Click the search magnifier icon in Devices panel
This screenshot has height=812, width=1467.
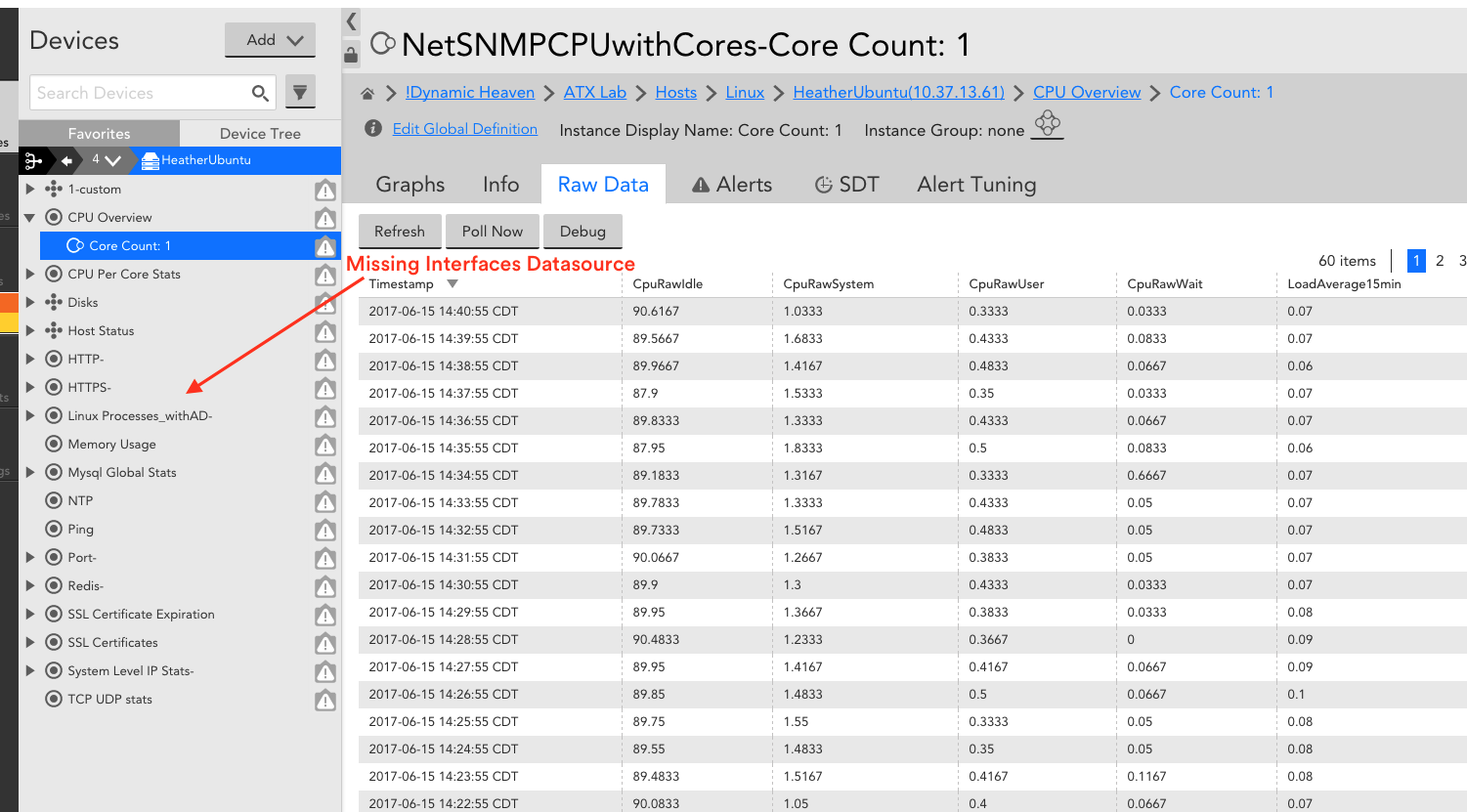(x=260, y=92)
